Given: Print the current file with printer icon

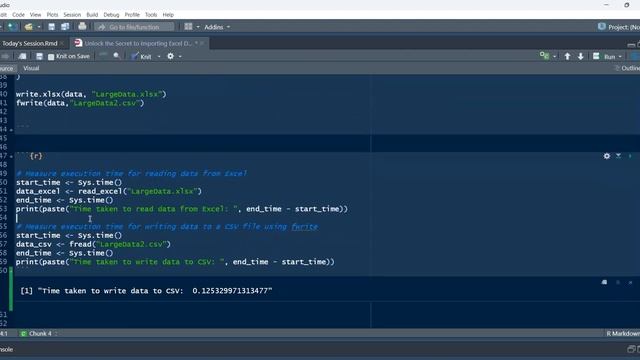Looking at the screenshot, I should 82,27.
